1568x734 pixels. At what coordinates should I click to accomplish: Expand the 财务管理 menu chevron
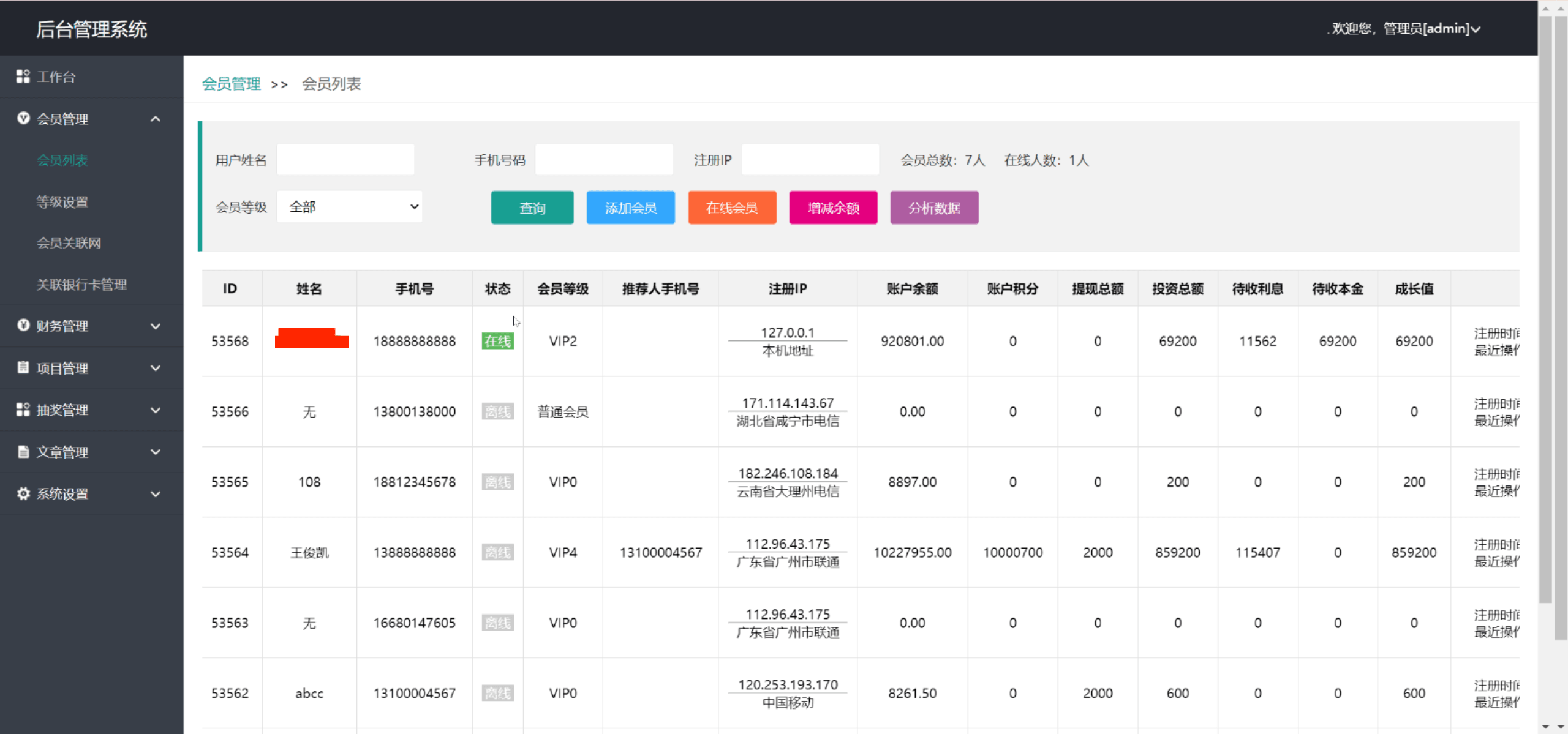coord(156,326)
